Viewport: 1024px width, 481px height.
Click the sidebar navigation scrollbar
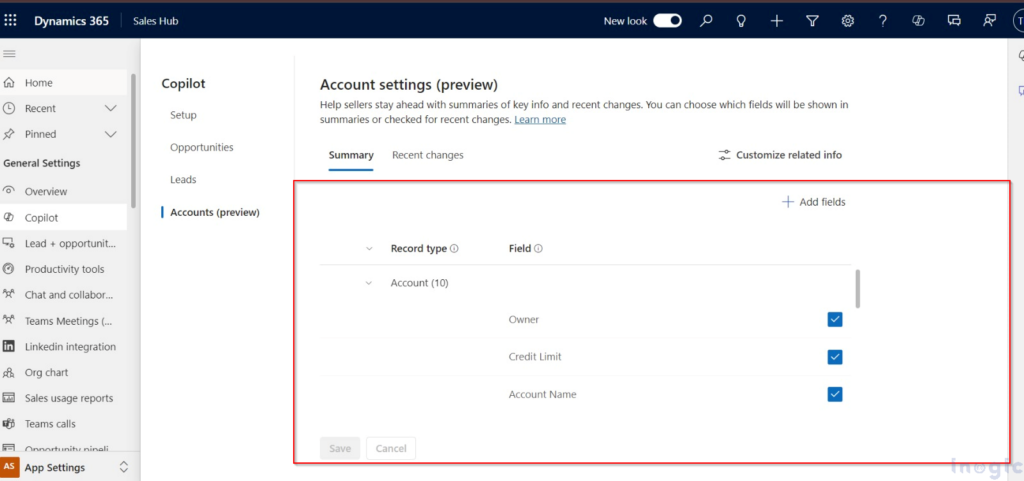134,140
